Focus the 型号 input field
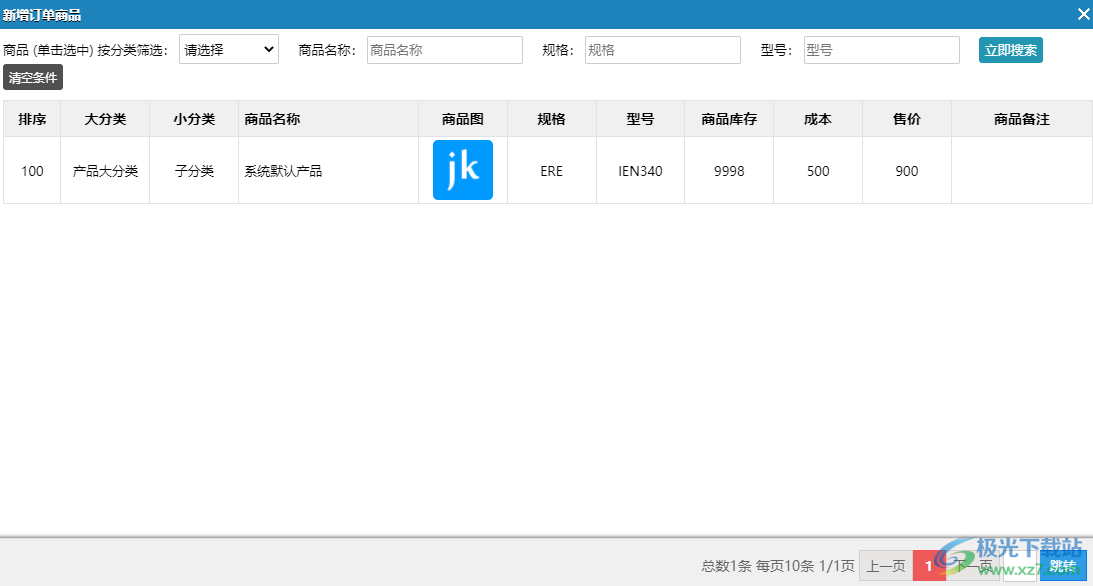 click(881, 50)
